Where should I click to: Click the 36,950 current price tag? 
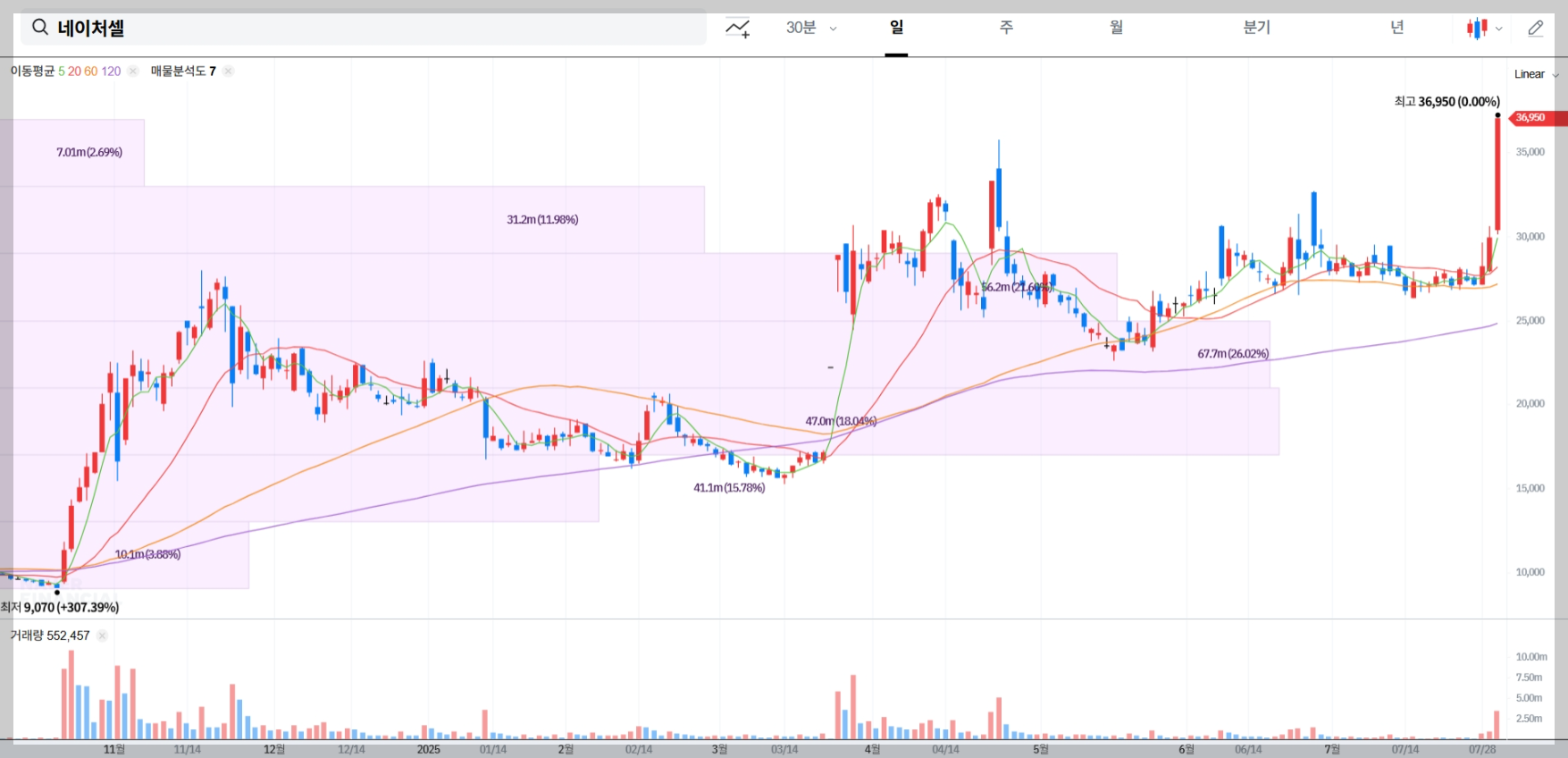pos(1537,118)
